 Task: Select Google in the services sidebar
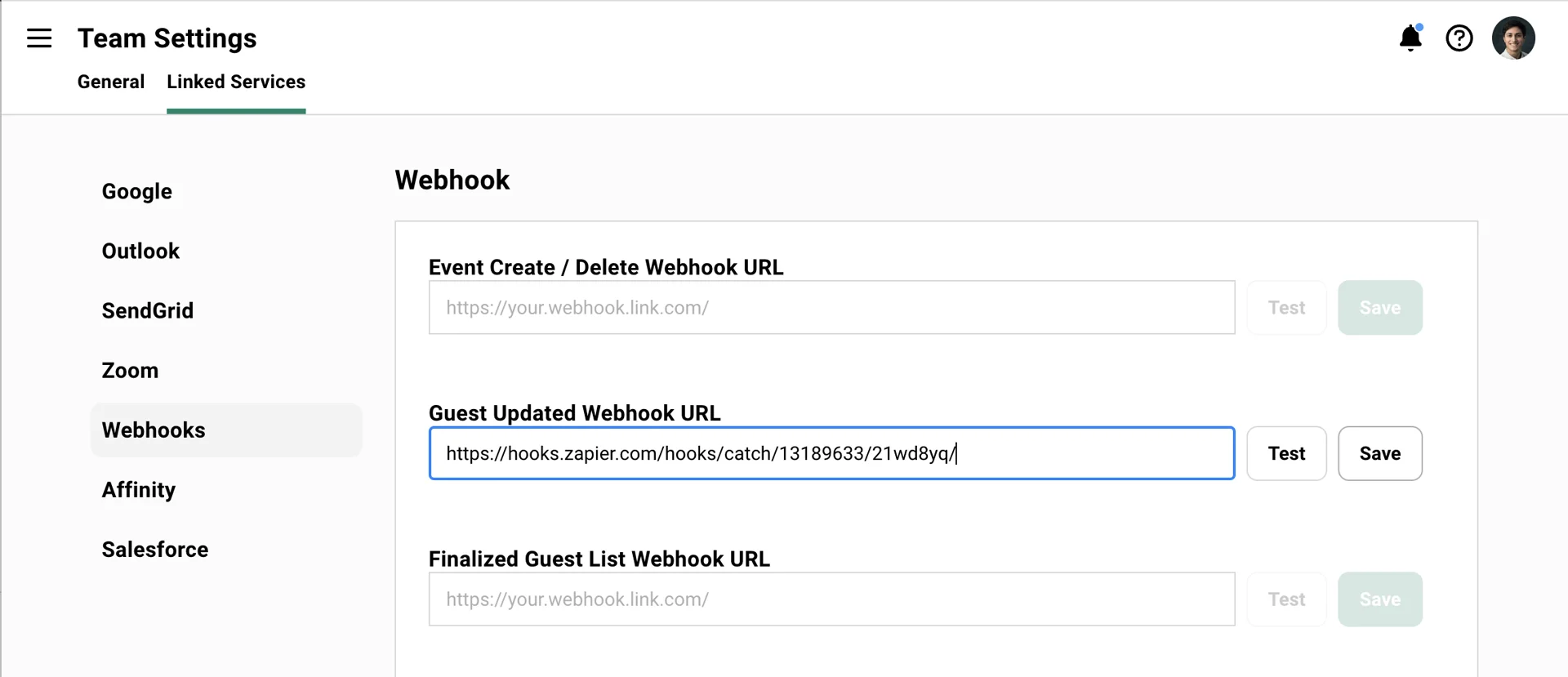click(136, 191)
